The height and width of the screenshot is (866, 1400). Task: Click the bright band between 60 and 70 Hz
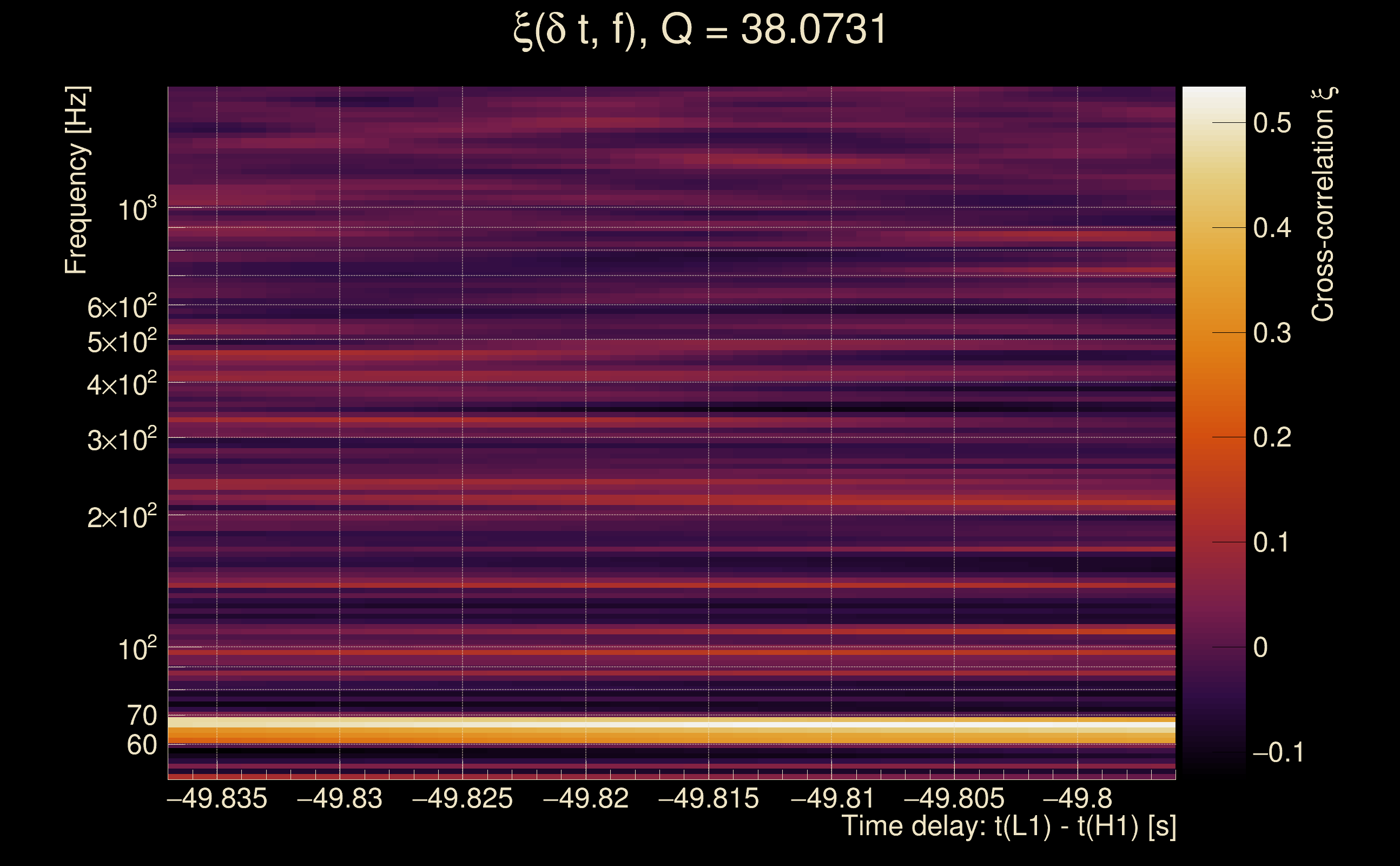(x=671, y=730)
